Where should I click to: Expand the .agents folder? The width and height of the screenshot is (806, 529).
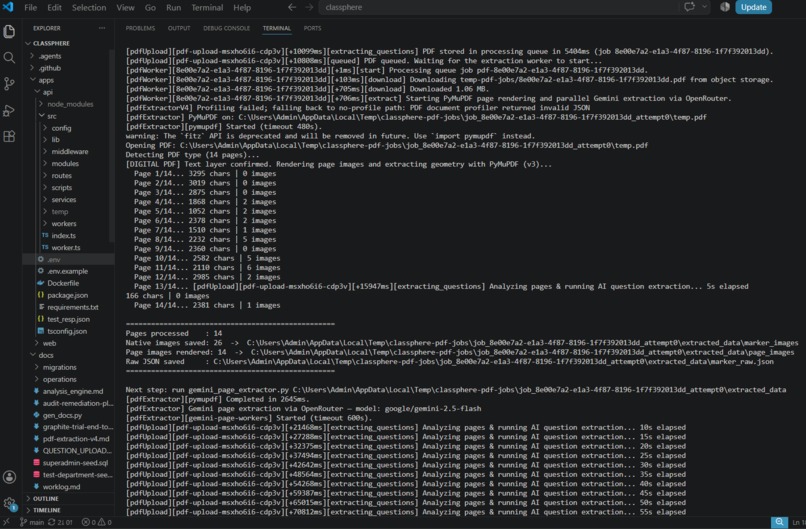(49, 56)
